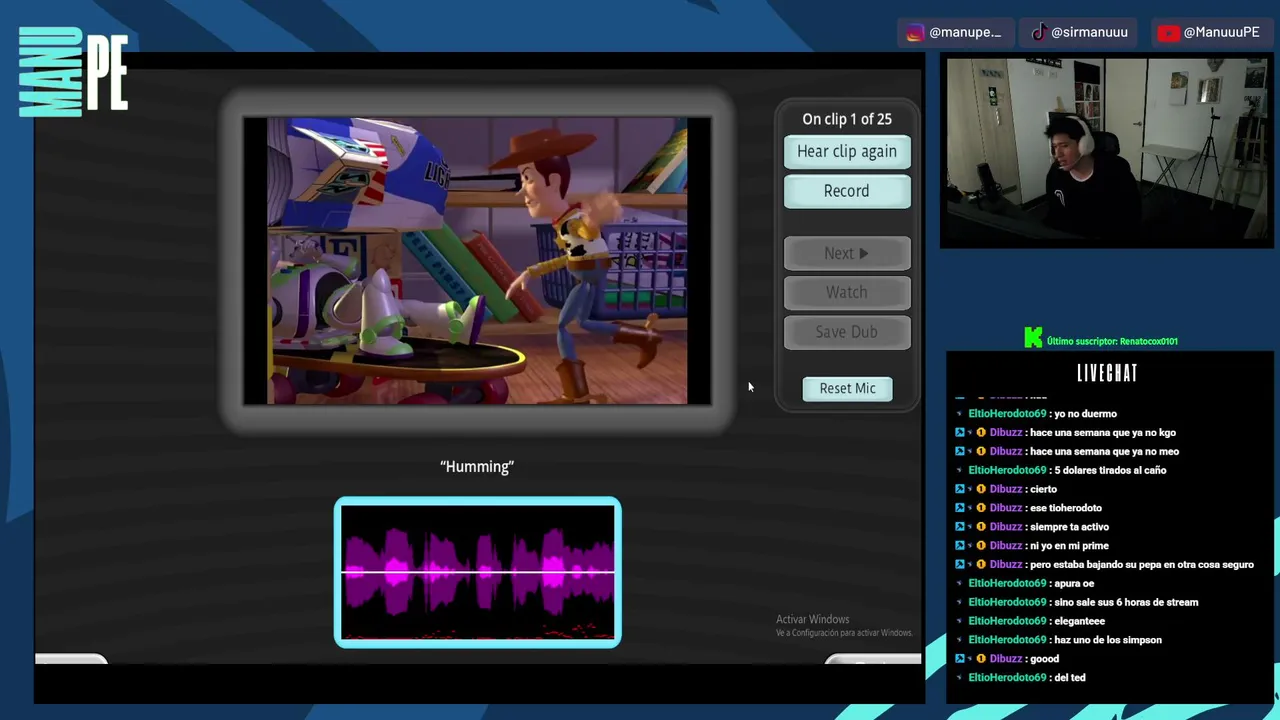
Task: Click the Save Dub button
Action: click(x=847, y=332)
